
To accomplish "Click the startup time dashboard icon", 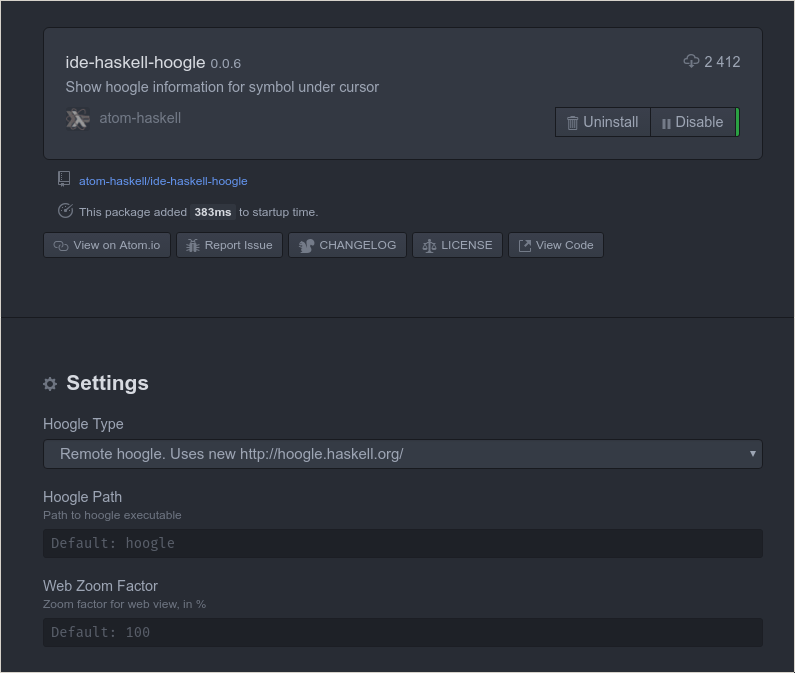I will point(65,210).
